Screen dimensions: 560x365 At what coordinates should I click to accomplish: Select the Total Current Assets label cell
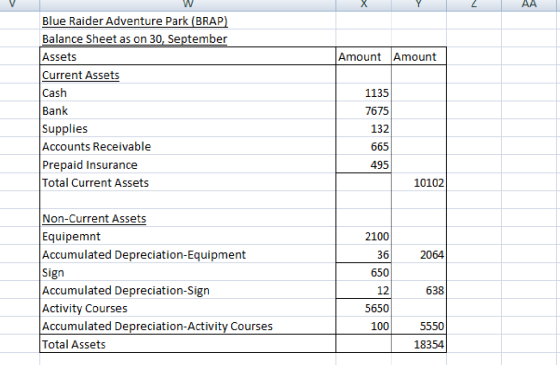click(x=188, y=182)
